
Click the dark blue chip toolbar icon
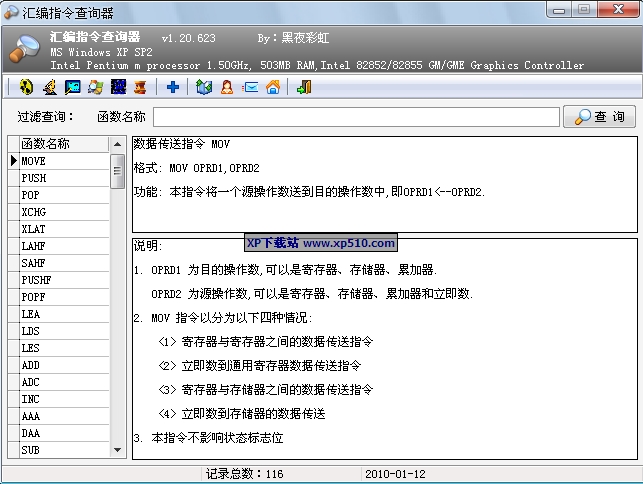point(118,87)
